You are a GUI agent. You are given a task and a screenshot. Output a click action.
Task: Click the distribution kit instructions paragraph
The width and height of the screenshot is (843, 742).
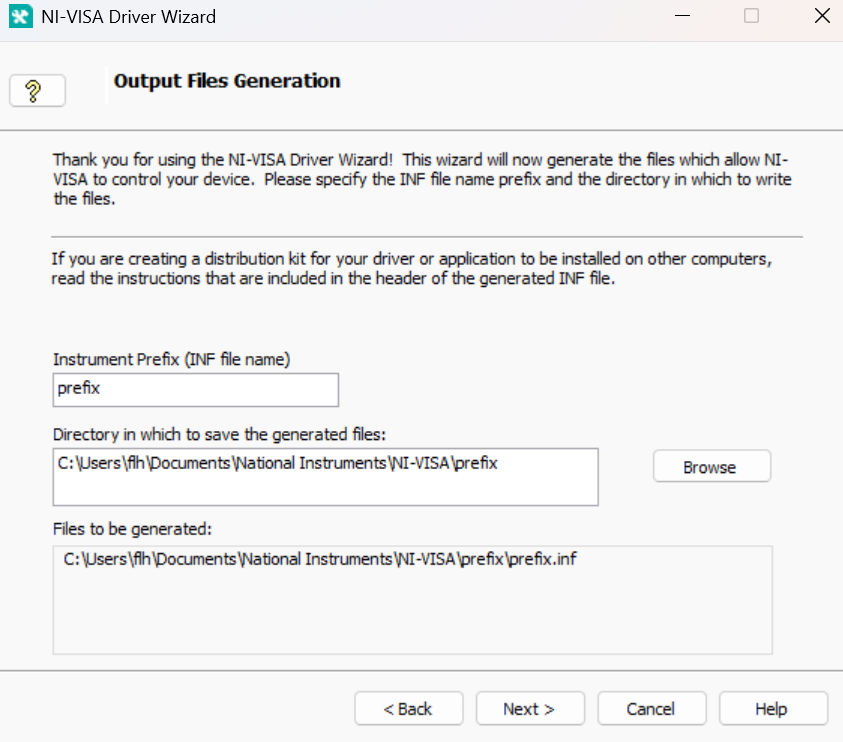tap(412, 268)
